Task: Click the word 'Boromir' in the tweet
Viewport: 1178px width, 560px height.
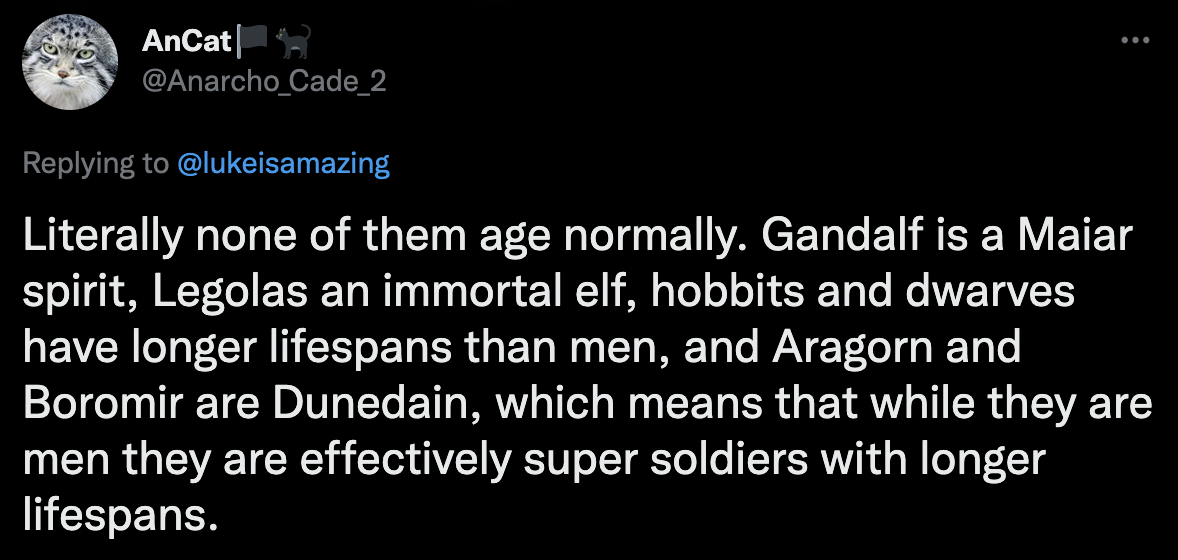Action: pos(103,402)
